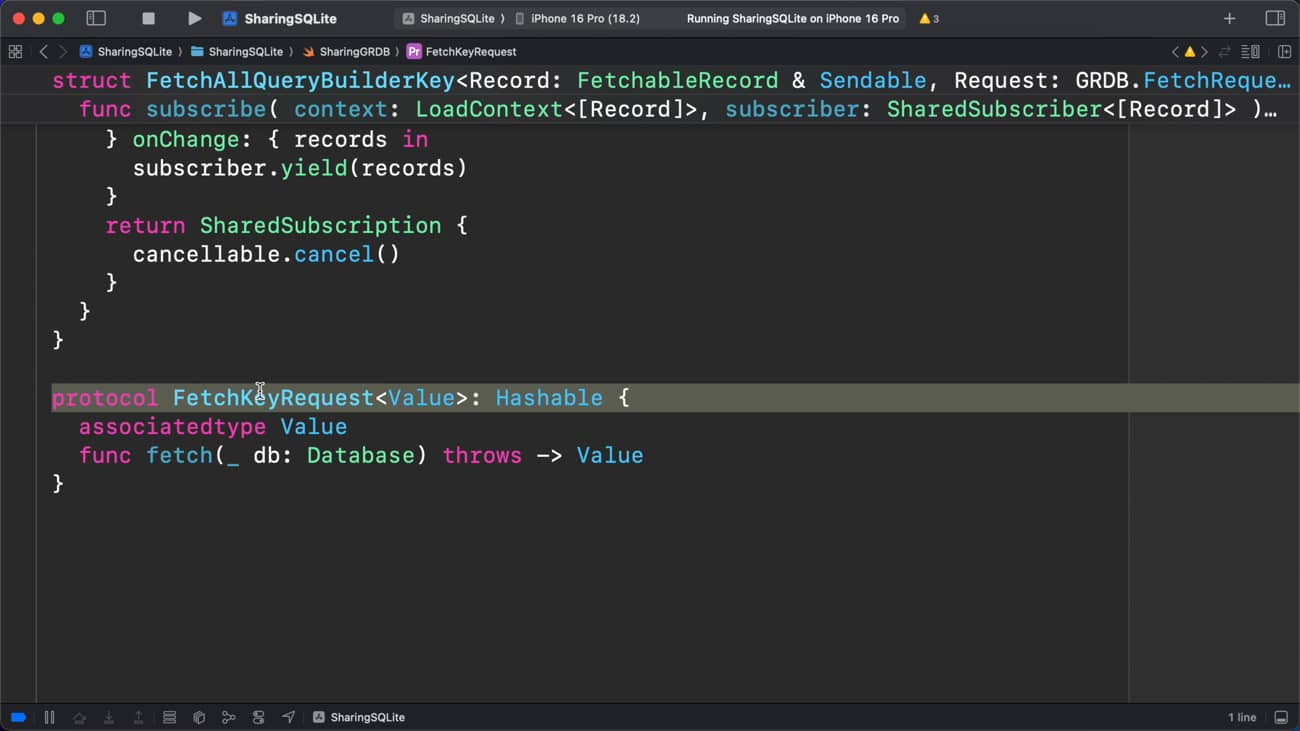The width and height of the screenshot is (1300, 731).
Task: Toggle the navigator sidebar
Action: [96, 18]
